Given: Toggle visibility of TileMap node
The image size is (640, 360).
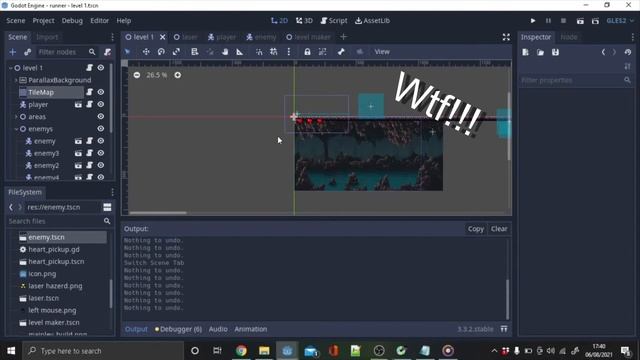Looking at the screenshot, I should point(101,92).
